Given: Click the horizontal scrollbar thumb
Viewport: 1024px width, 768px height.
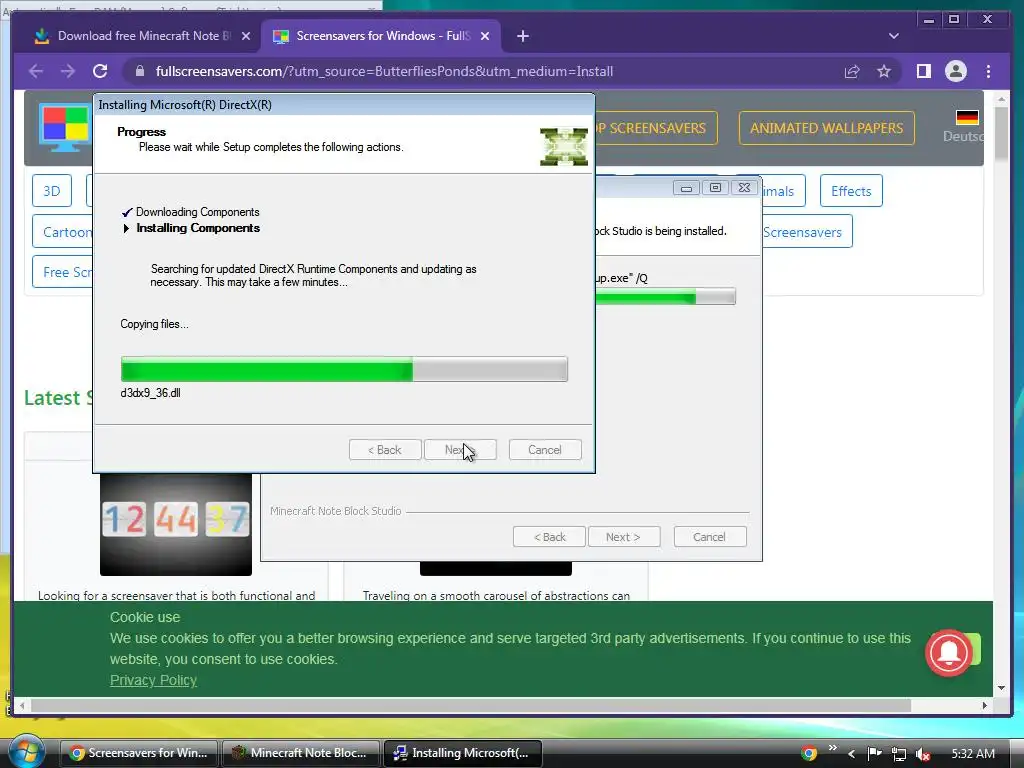Looking at the screenshot, I should coord(471,705).
